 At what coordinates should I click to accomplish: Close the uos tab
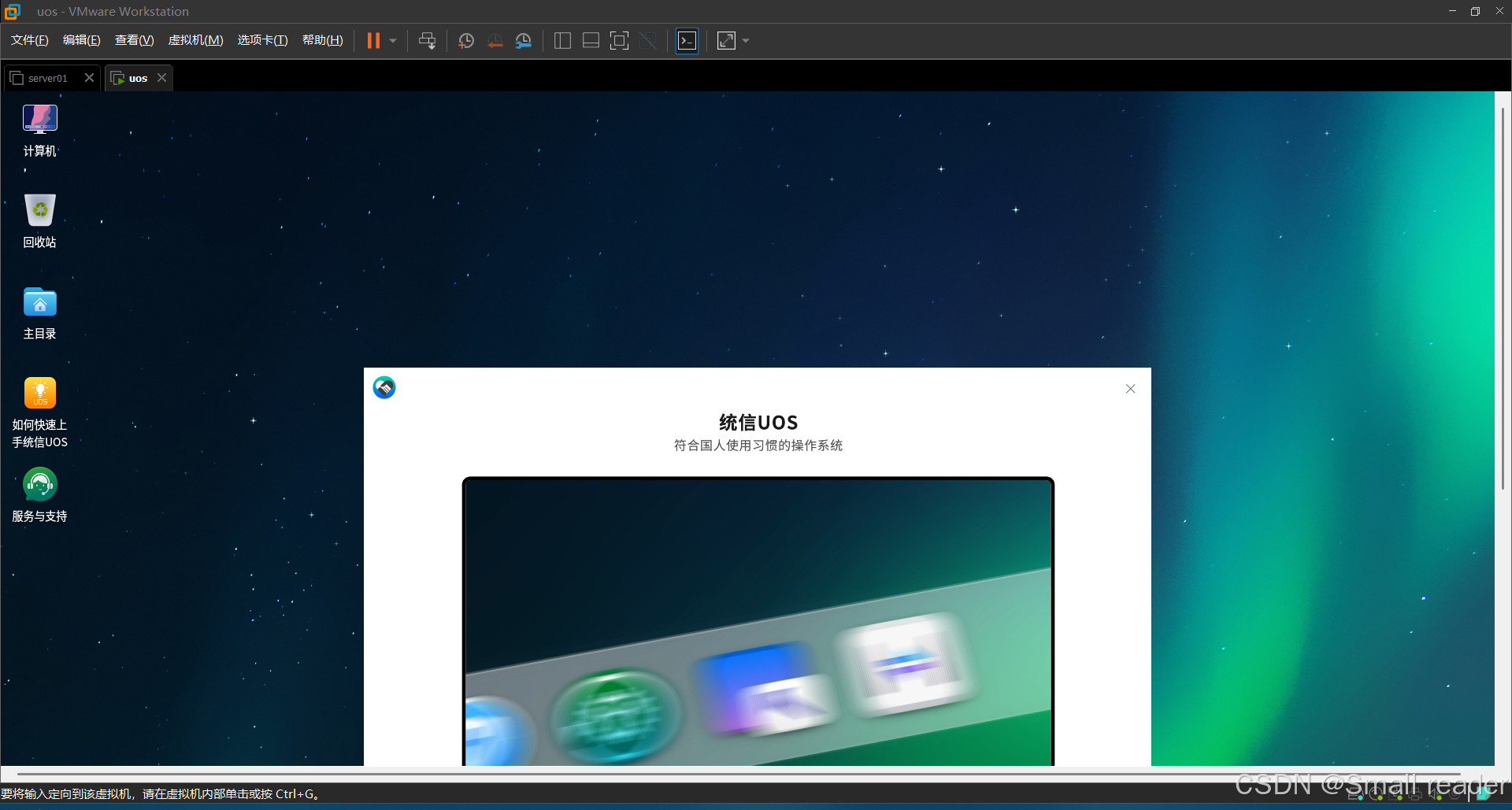(x=161, y=78)
